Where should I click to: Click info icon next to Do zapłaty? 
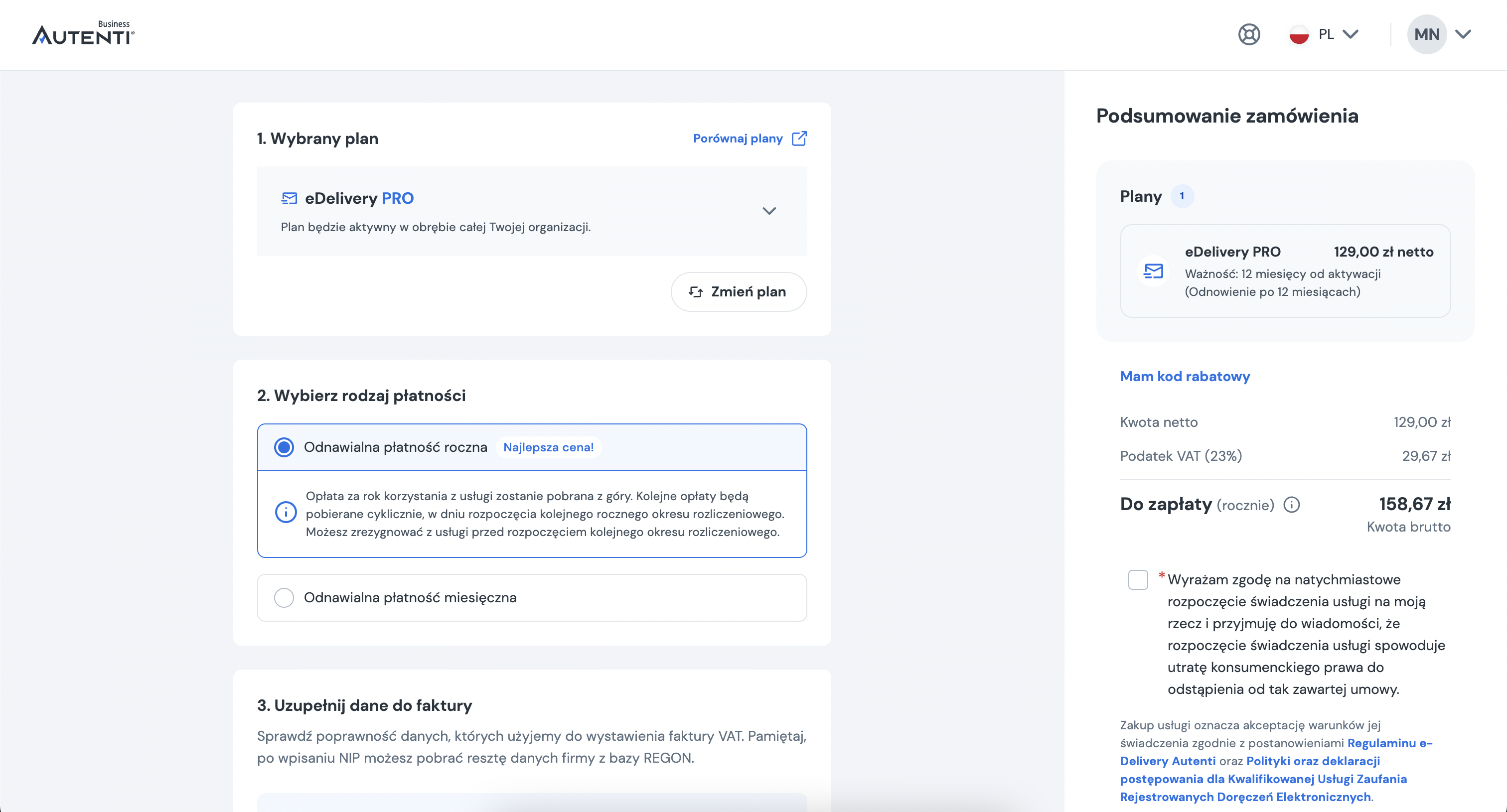(1291, 505)
